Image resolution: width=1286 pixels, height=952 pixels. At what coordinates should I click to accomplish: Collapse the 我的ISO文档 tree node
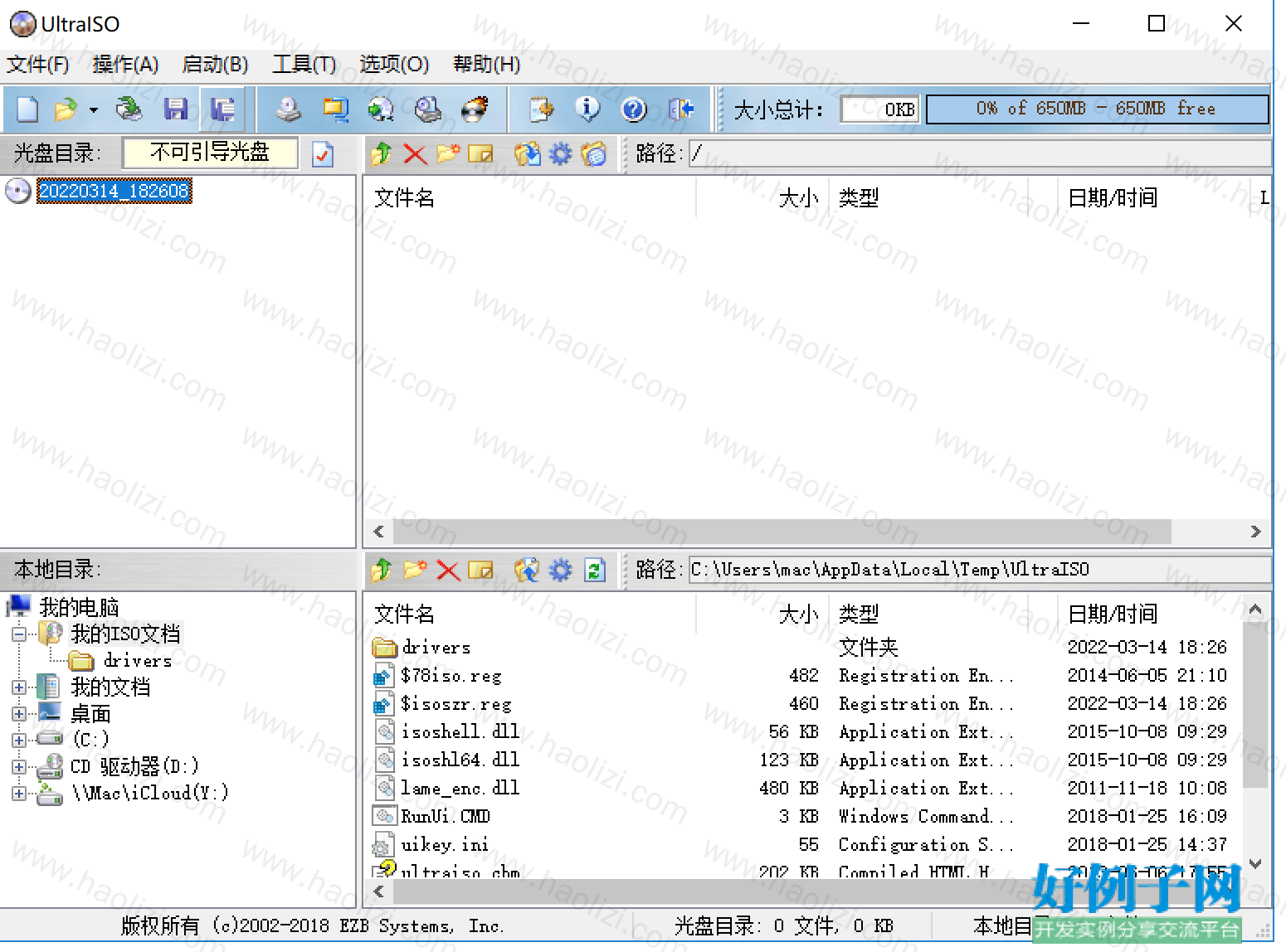[x=19, y=634]
